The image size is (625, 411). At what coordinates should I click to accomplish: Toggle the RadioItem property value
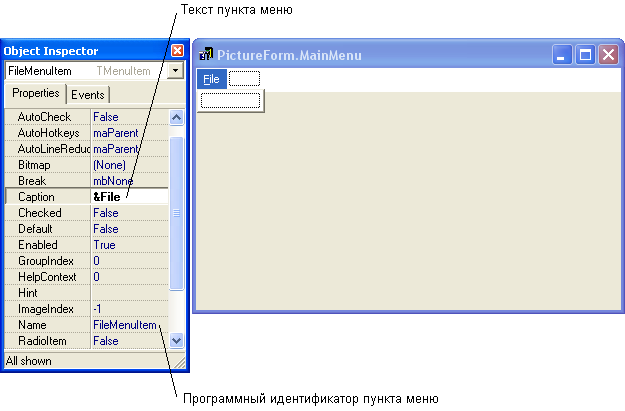tap(127, 341)
